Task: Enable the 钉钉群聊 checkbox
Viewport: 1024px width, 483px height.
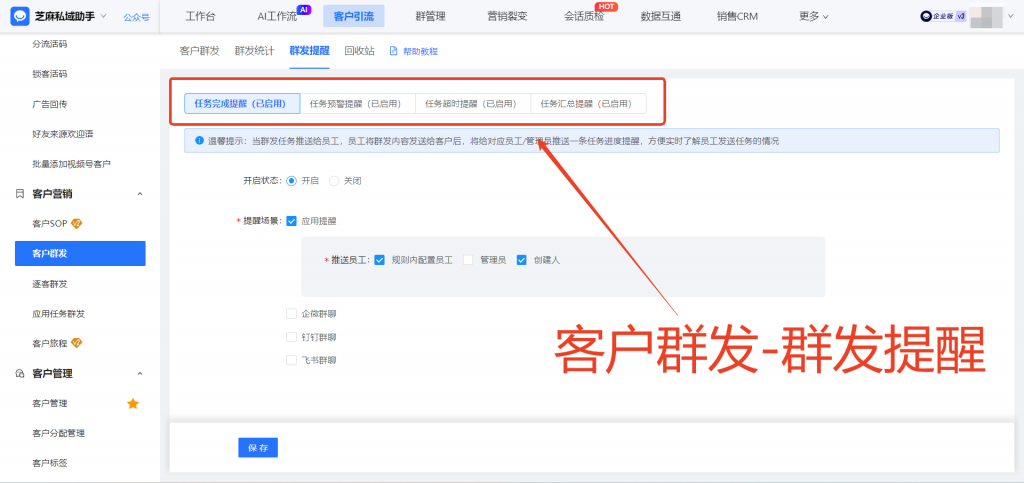Action: 291,337
